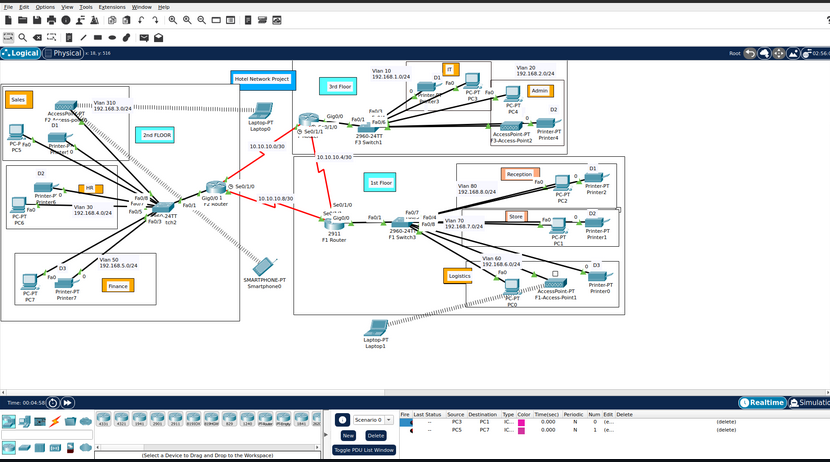Copy selection using copy icon
The height and width of the screenshot is (462, 830).
(x=112, y=20)
